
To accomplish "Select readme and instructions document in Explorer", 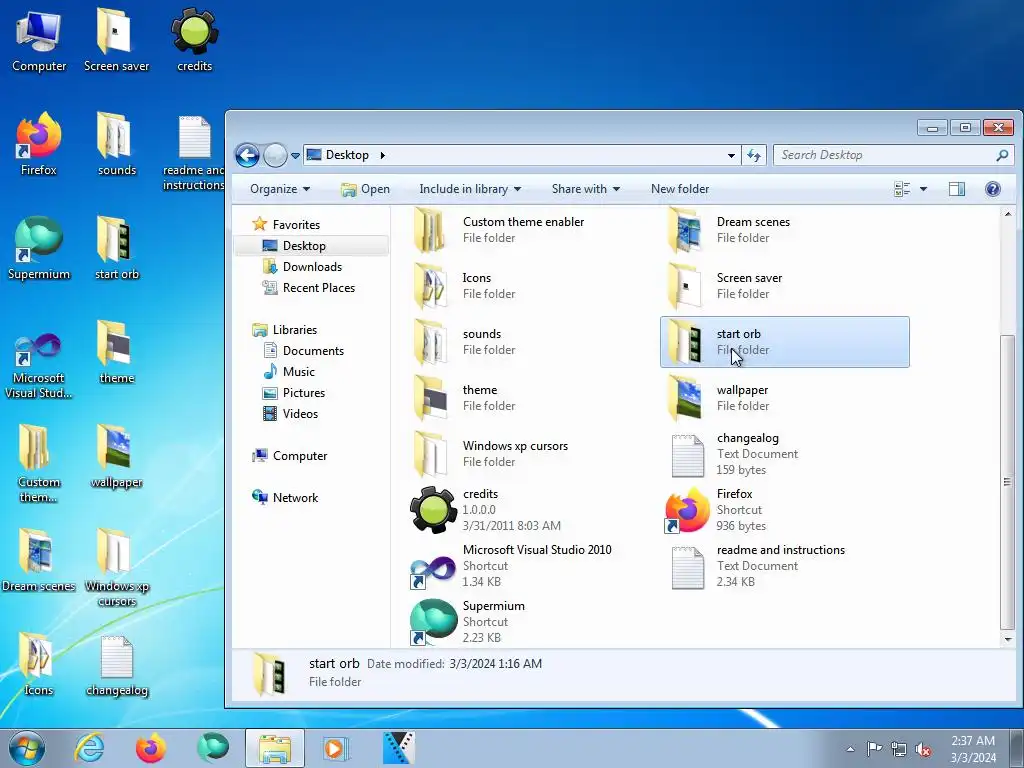I will click(x=784, y=566).
